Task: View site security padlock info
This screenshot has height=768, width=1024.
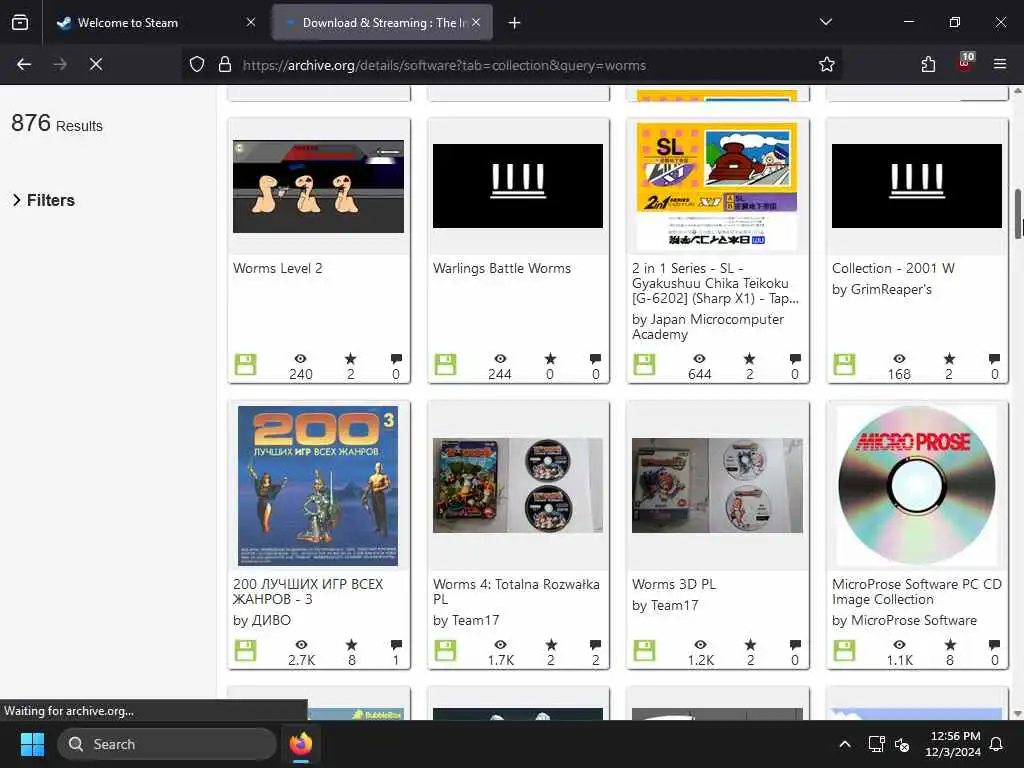Action: pos(225,65)
